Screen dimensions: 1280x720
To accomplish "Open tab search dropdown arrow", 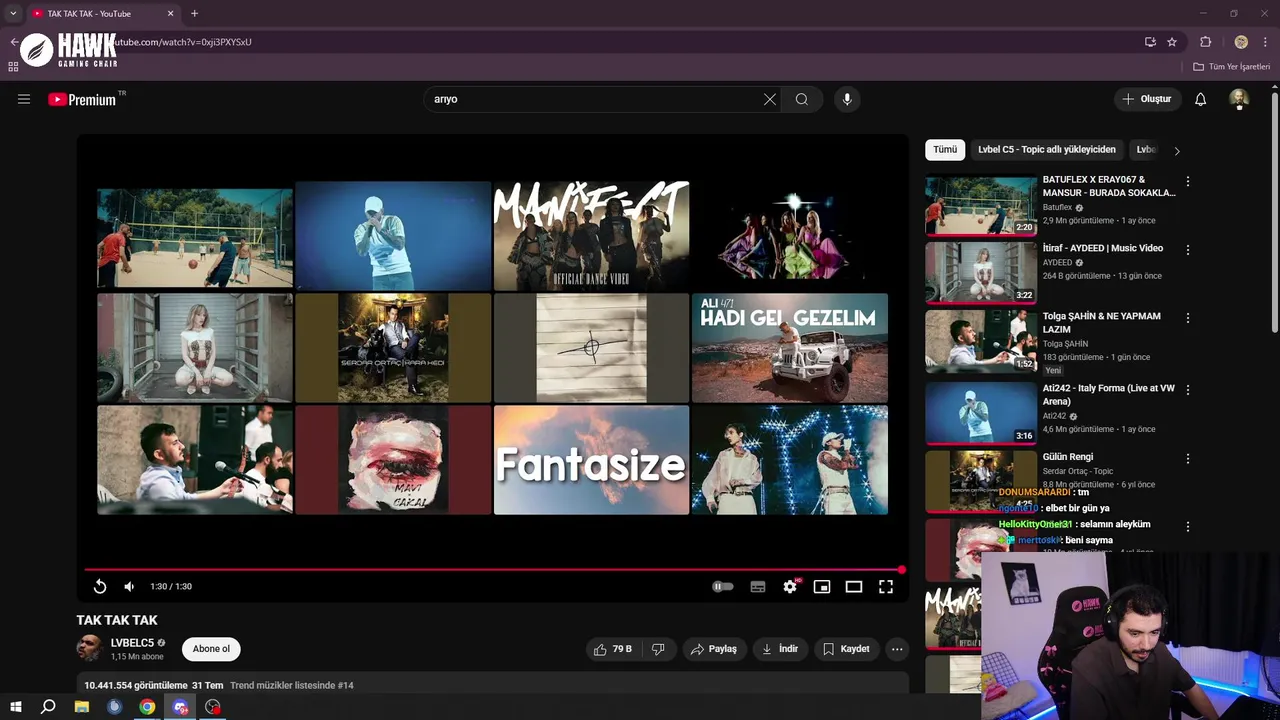I will 13,13.
